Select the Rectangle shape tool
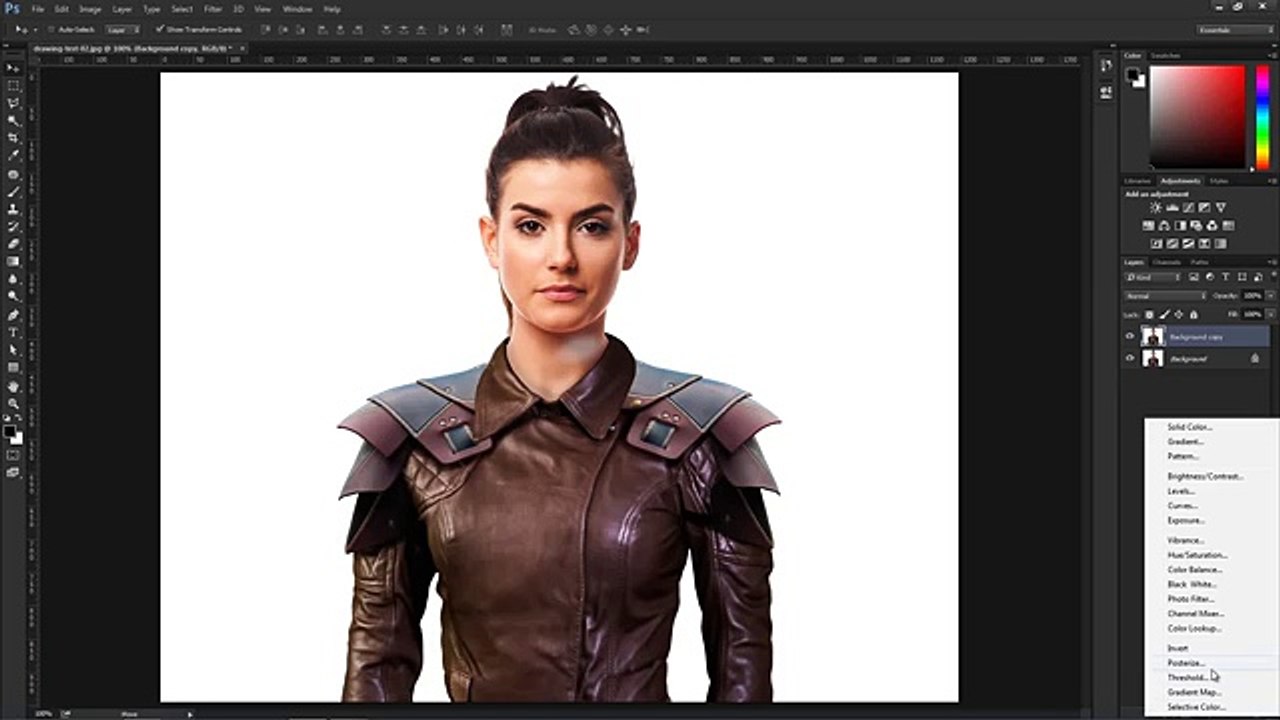 tap(13, 367)
